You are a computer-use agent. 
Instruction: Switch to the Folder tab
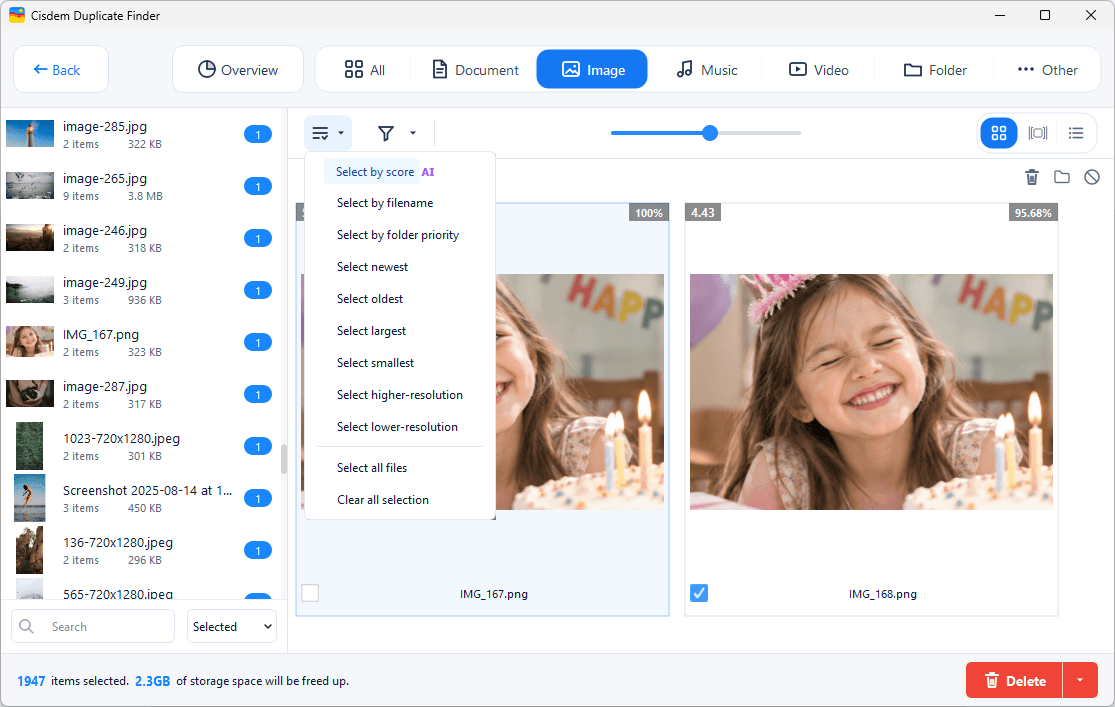click(x=934, y=70)
